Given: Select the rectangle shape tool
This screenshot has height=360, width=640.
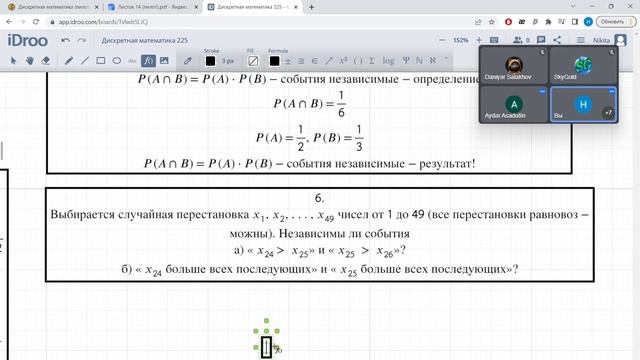Looking at the screenshot, I should (101, 61).
